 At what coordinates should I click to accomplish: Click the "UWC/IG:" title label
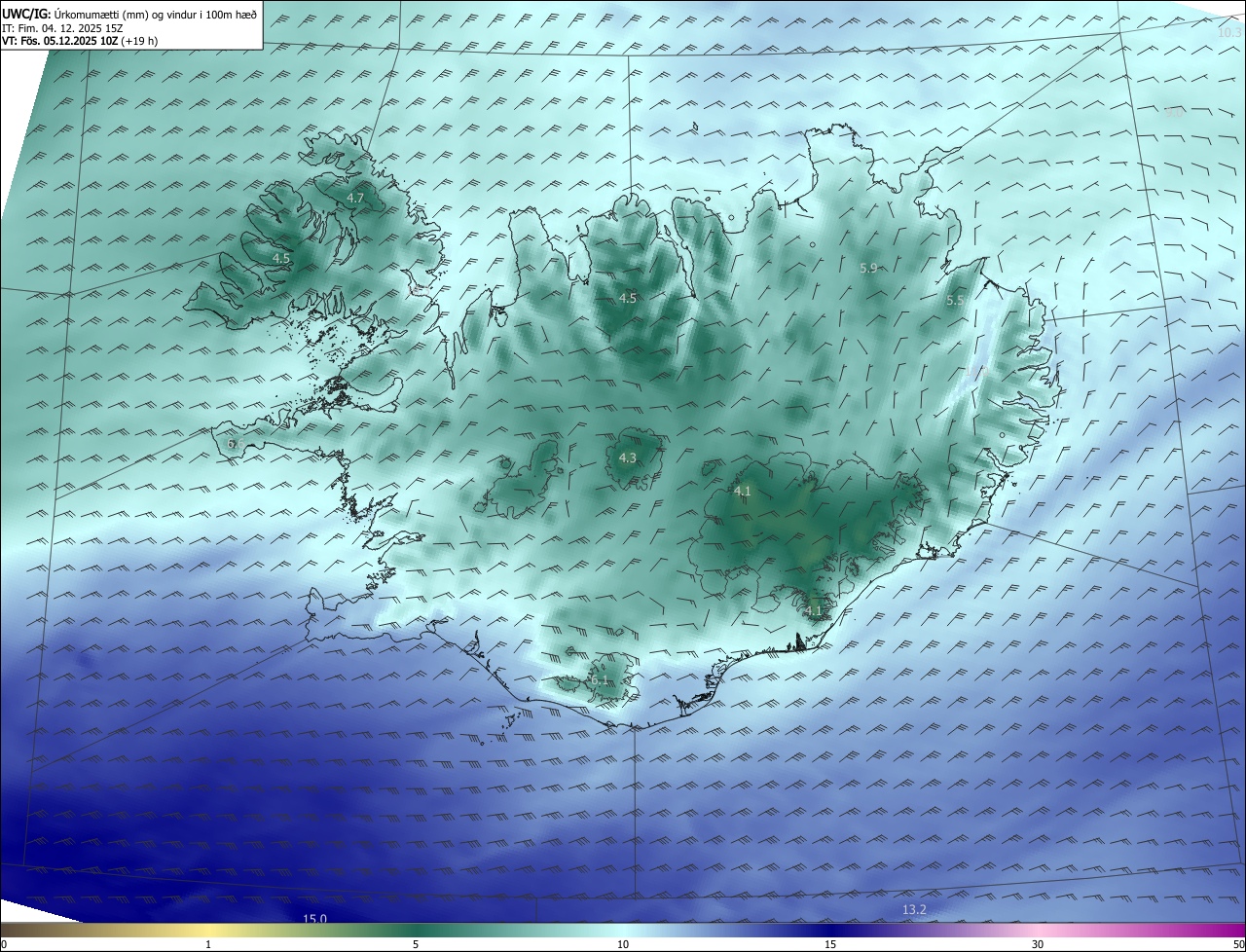26,14
